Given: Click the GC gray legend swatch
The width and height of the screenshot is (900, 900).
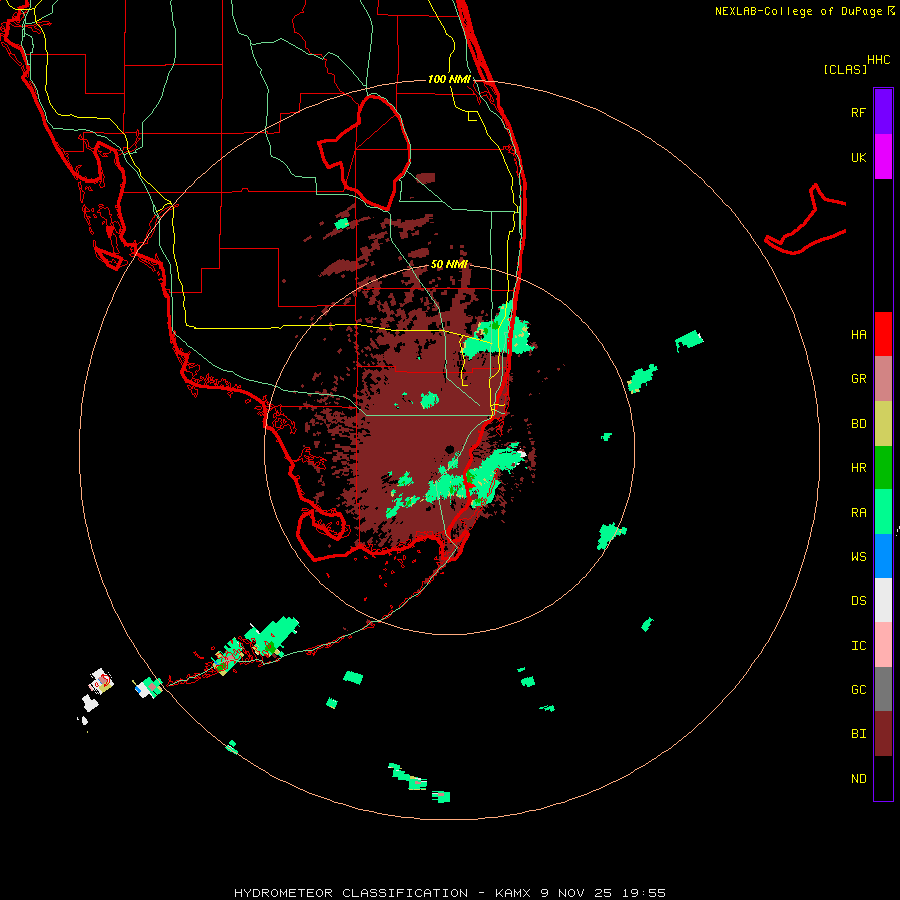Looking at the screenshot, I should point(883,689).
